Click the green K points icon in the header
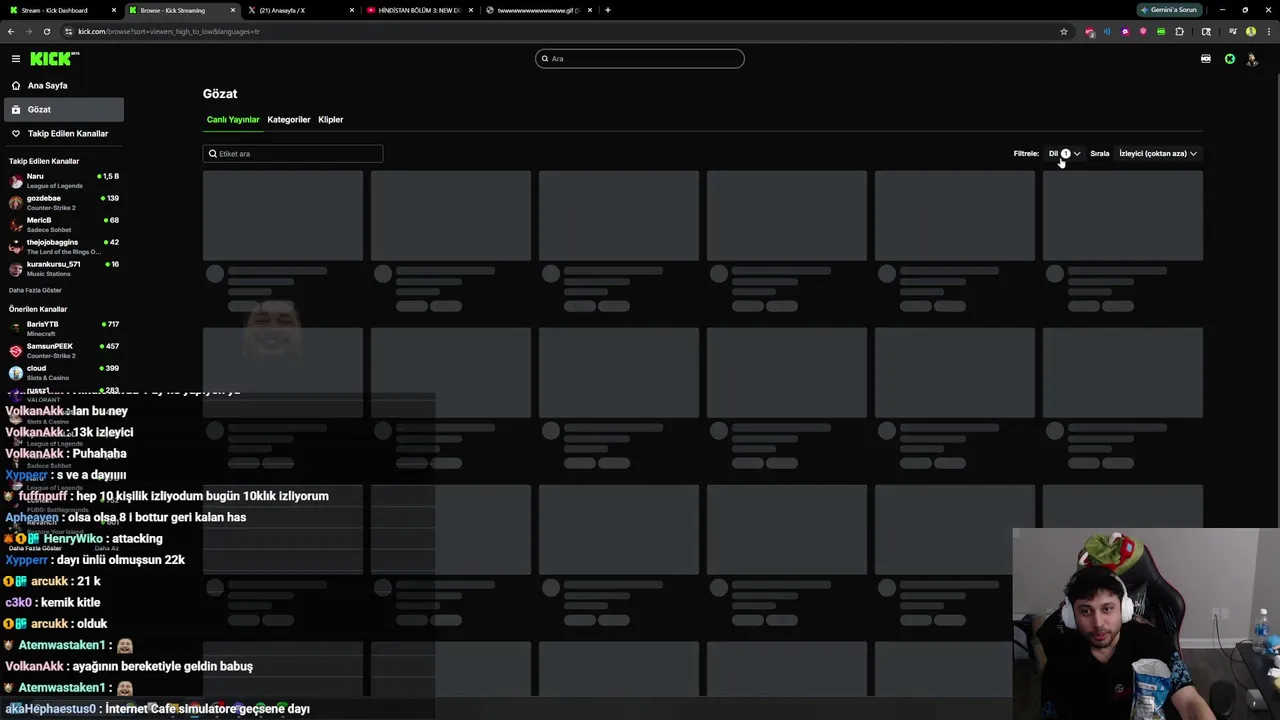This screenshot has height=720, width=1280. (x=1230, y=59)
